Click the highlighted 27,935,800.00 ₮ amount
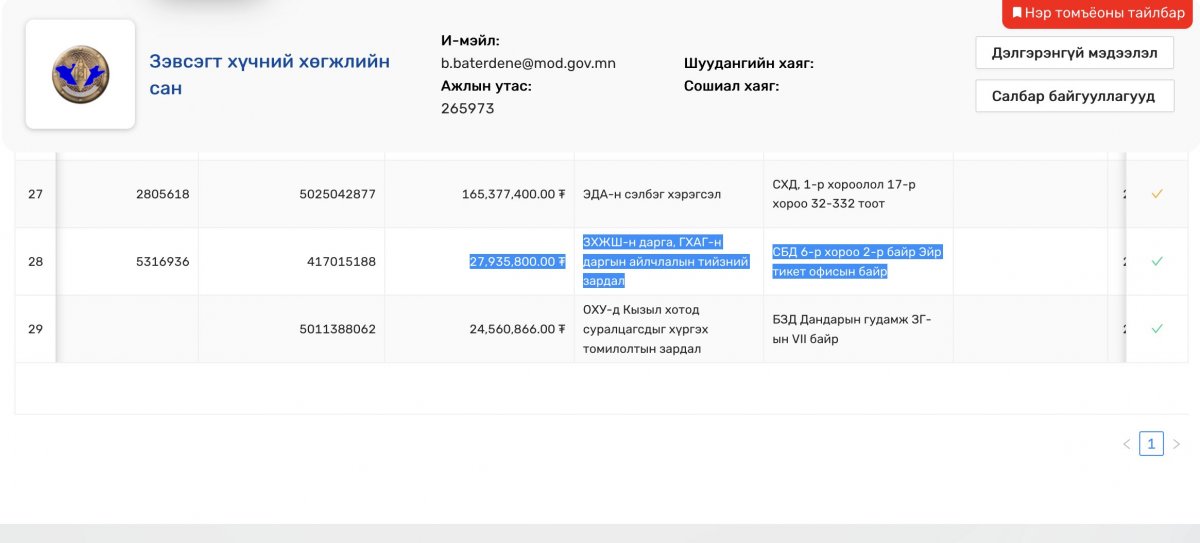 tap(518, 262)
